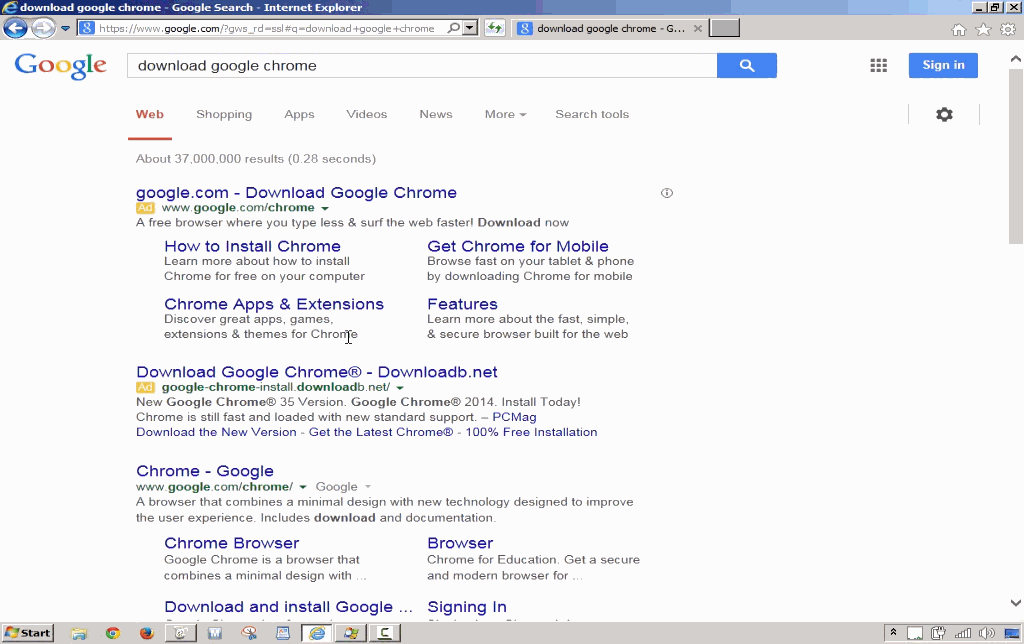The height and width of the screenshot is (644, 1024).
Task: Expand green arrow beside www.google.com/chrome/ result
Action: pyautogui.click(x=302, y=487)
